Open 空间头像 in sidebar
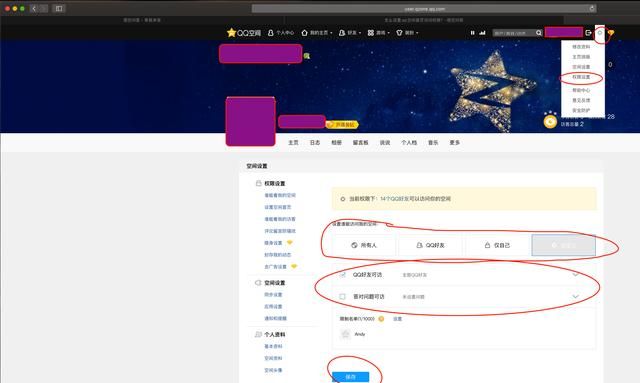640x383 pixels. pyautogui.click(x=273, y=370)
